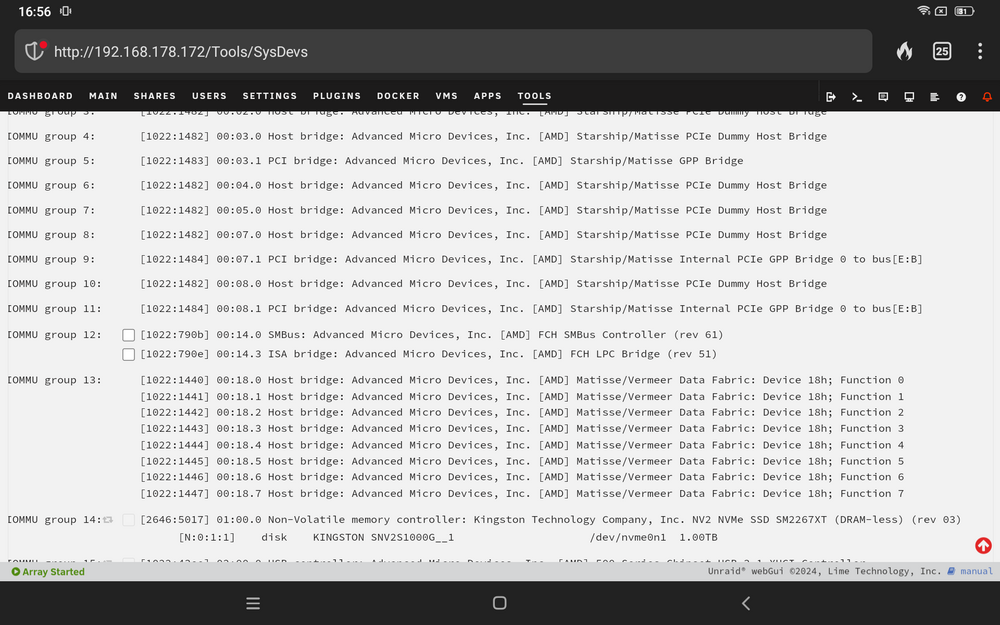Click the red back-to-top arrow icon
Viewport: 1000px width, 625px height.
coord(983,545)
